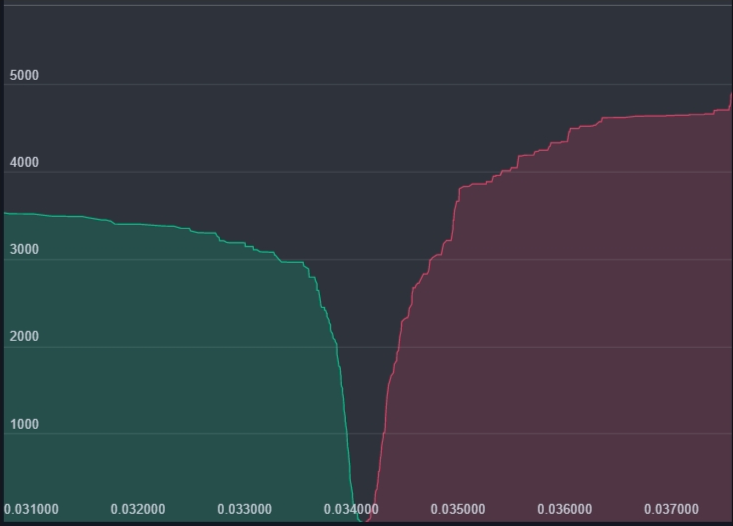Click the 3000 y-axis label
The image size is (733, 526).
24,249
